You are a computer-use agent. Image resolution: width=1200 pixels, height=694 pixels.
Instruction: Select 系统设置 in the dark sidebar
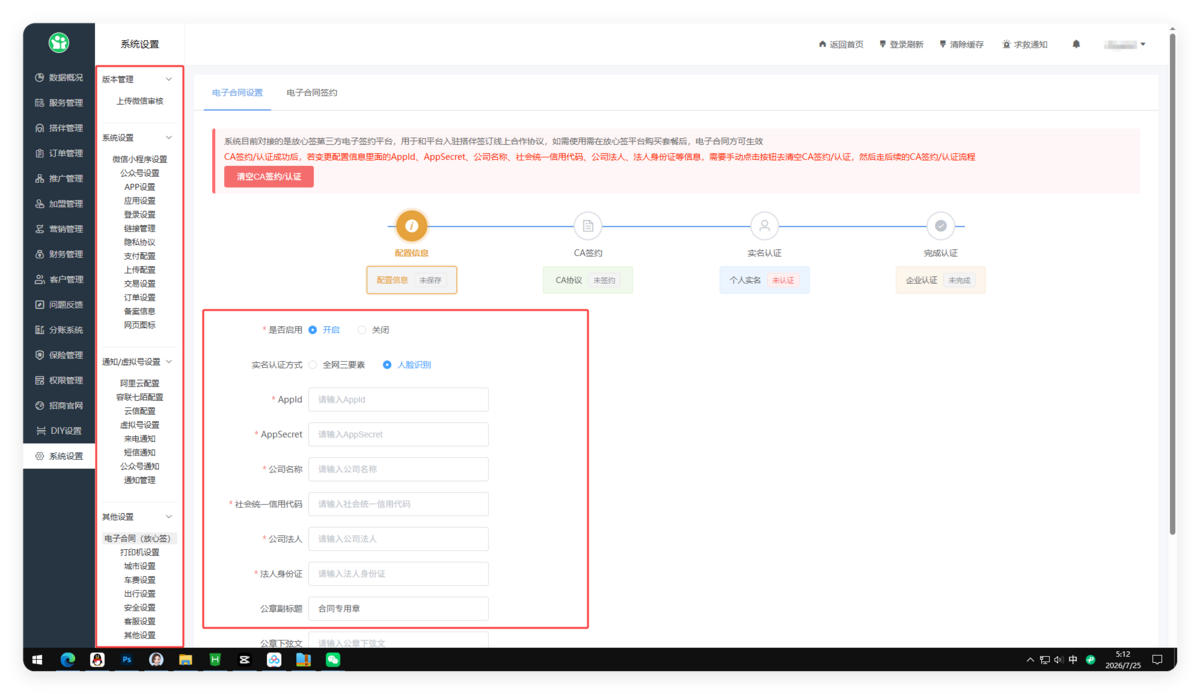pyautogui.click(x=59, y=456)
